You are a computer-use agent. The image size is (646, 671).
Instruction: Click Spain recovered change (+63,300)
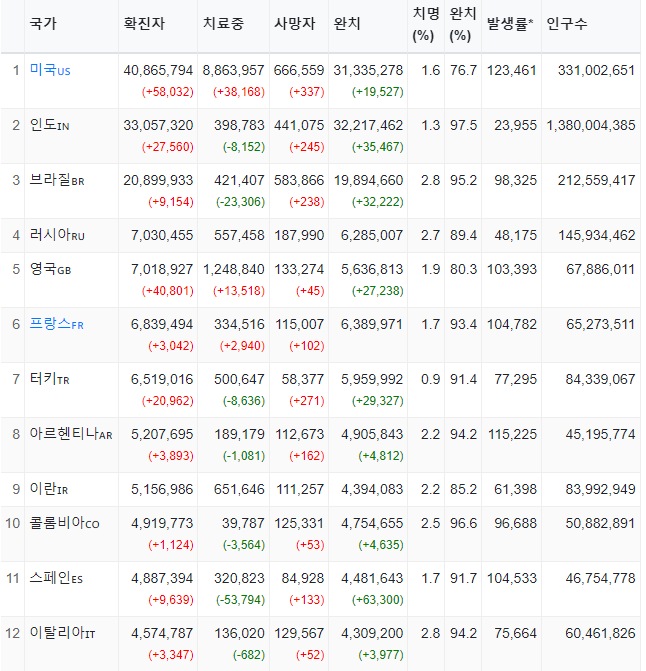pos(378,600)
